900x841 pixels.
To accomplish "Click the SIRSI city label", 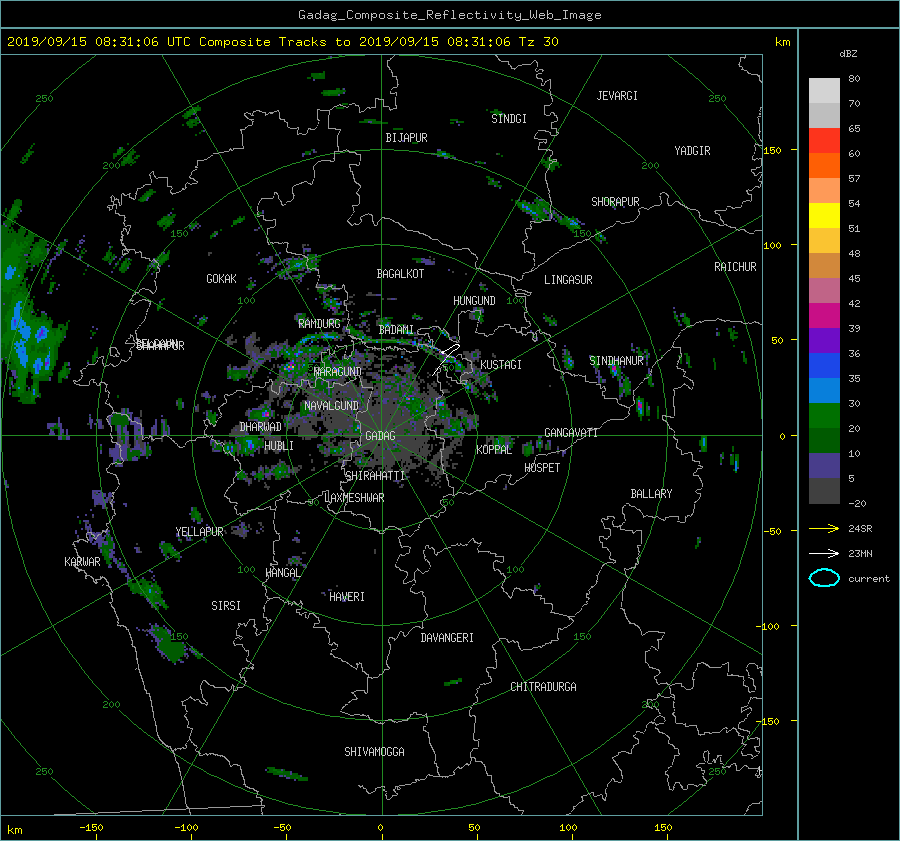I will click(226, 606).
